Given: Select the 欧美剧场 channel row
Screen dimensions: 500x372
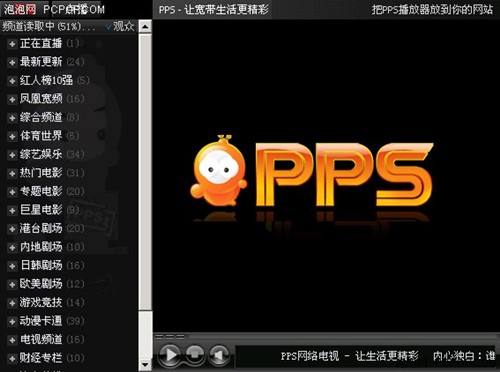Looking at the screenshot, I should 52,284.
